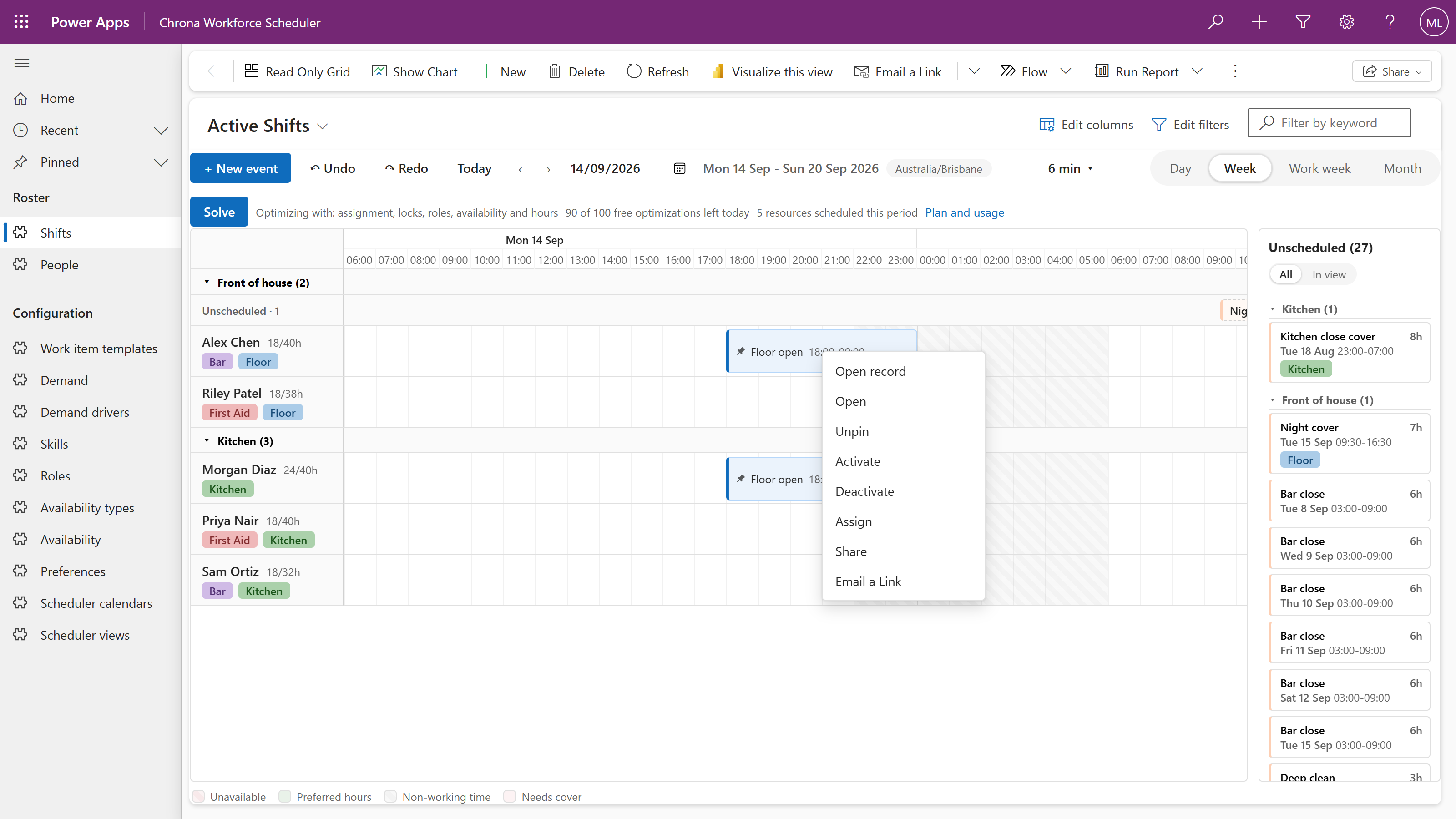Click Run Report command

coord(1137,72)
